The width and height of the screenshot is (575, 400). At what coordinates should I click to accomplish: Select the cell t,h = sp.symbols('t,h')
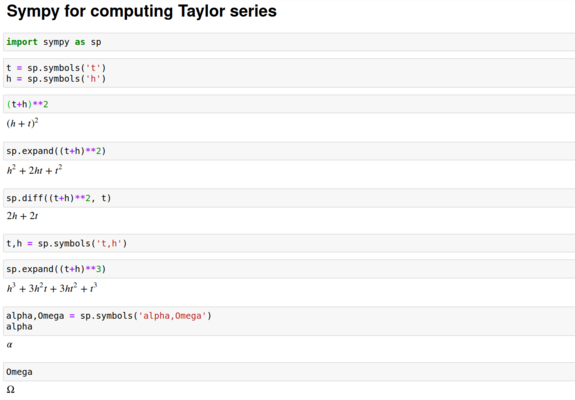point(289,243)
